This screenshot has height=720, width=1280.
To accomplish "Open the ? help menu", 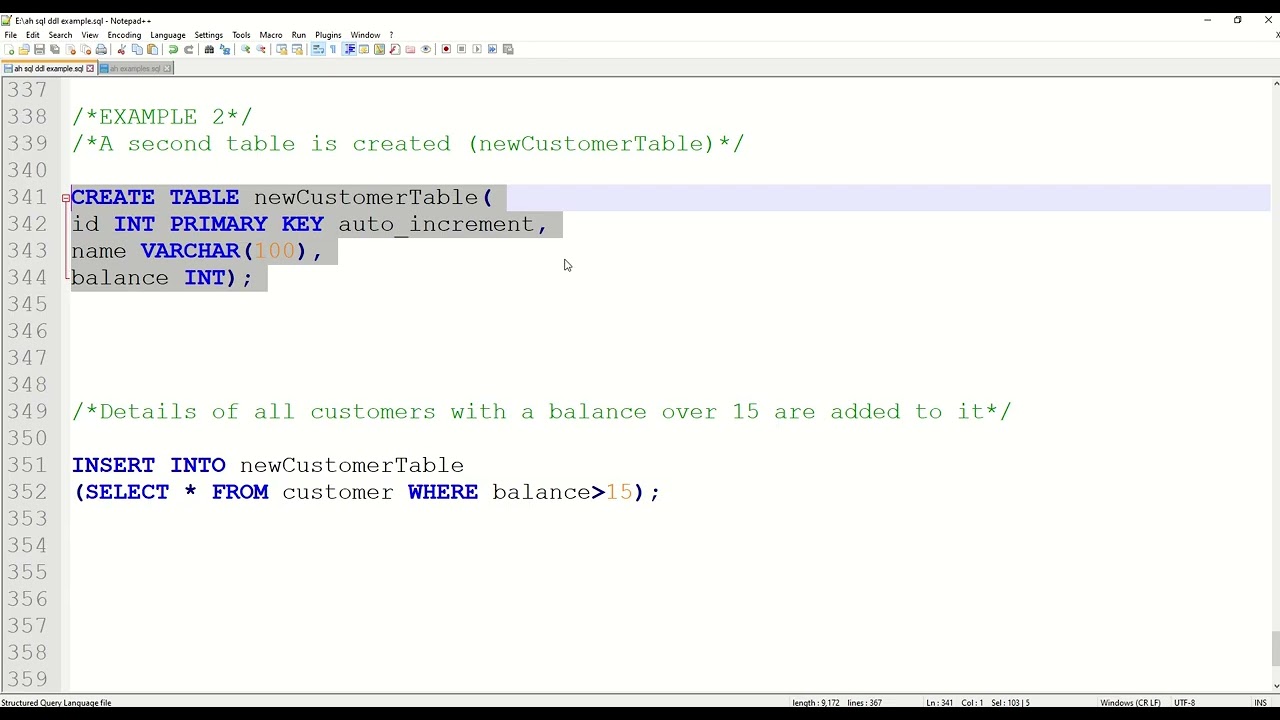I will (x=391, y=35).
